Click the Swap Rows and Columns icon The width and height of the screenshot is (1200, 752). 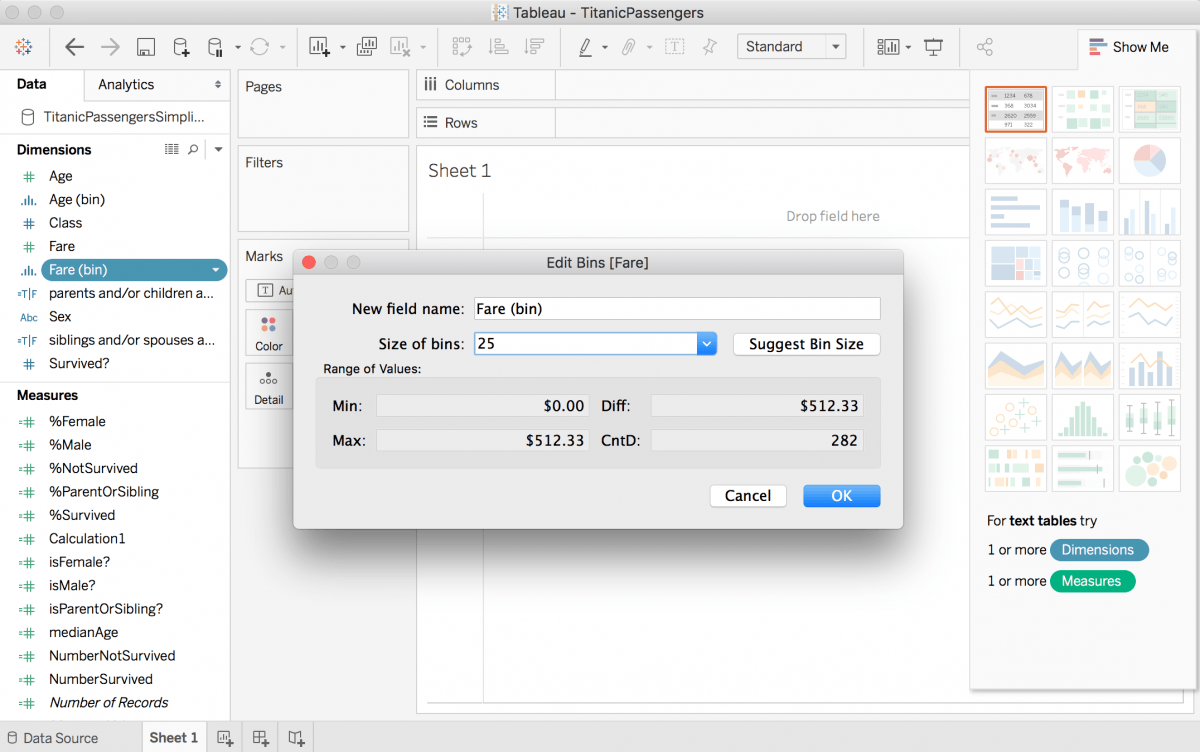[x=462, y=47]
